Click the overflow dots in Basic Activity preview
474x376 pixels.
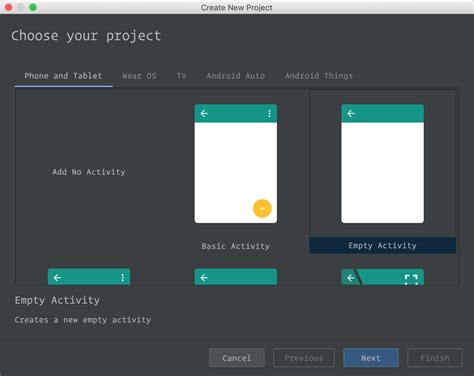pyautogui.click(x=269, y=114)
